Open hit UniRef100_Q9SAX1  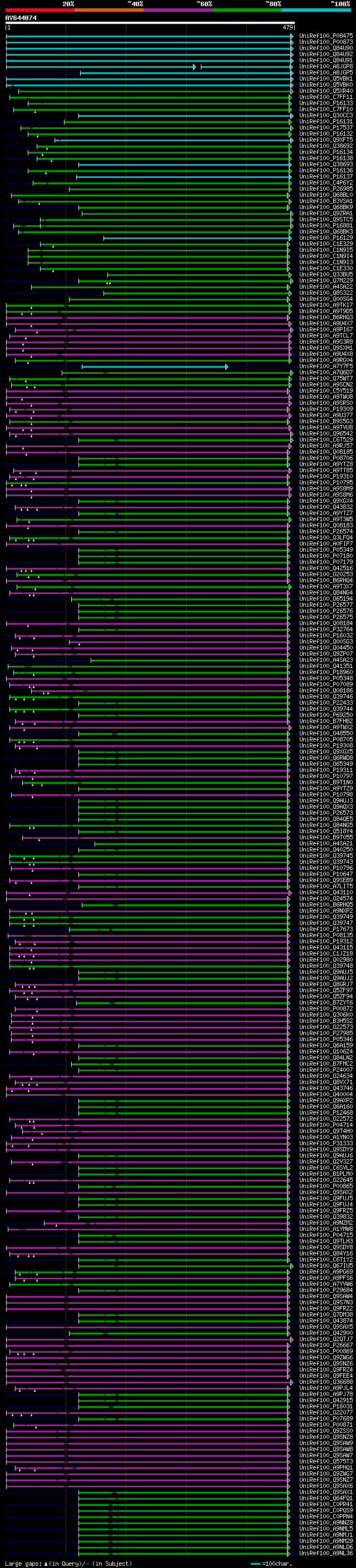[x=325, y=1492]
